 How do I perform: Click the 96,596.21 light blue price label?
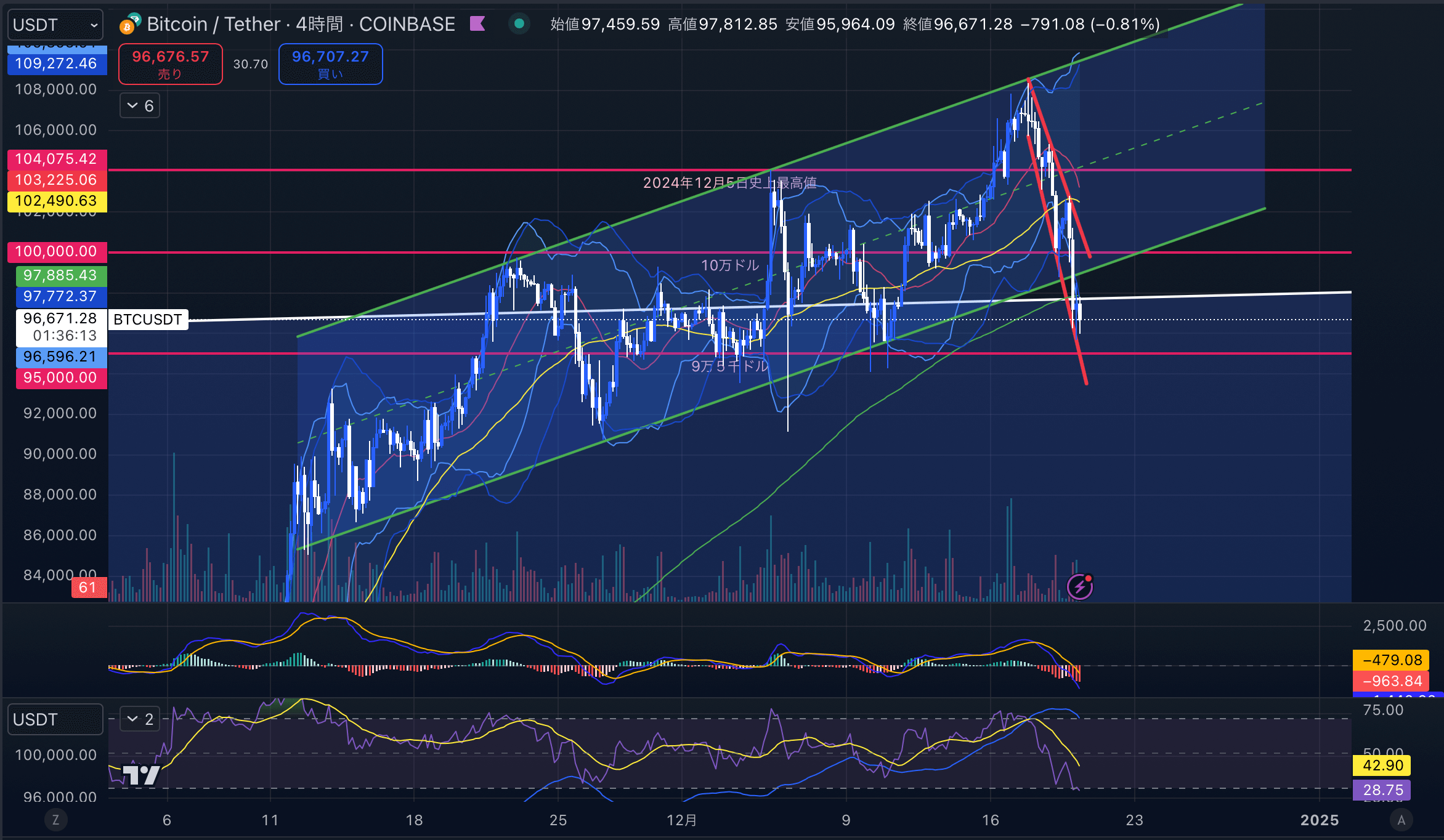pyautogui.click(x=60, y=357)
